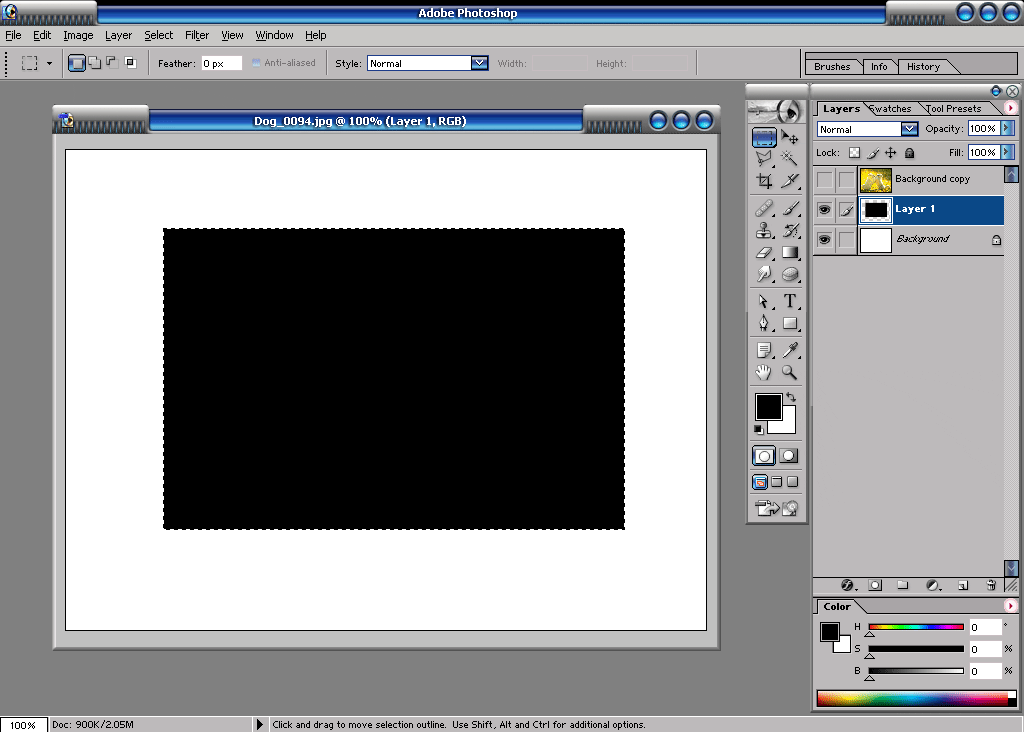Switch to the Swatches tab
1024x732 pixels.
(x=889, y=108)
